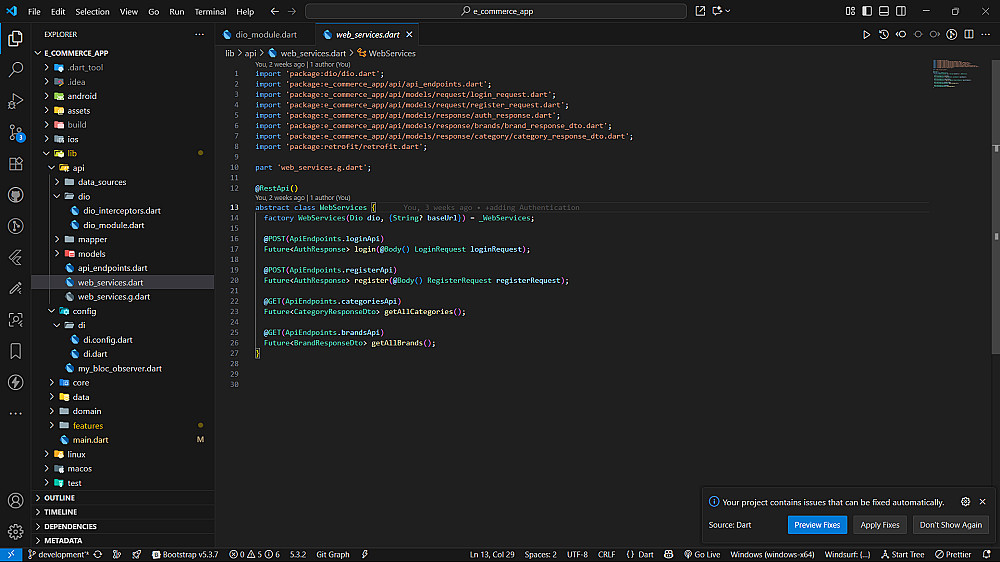Click Don't Show Again button
The height and width of the screenshot is (562, 1000).
tap(950, 525)
